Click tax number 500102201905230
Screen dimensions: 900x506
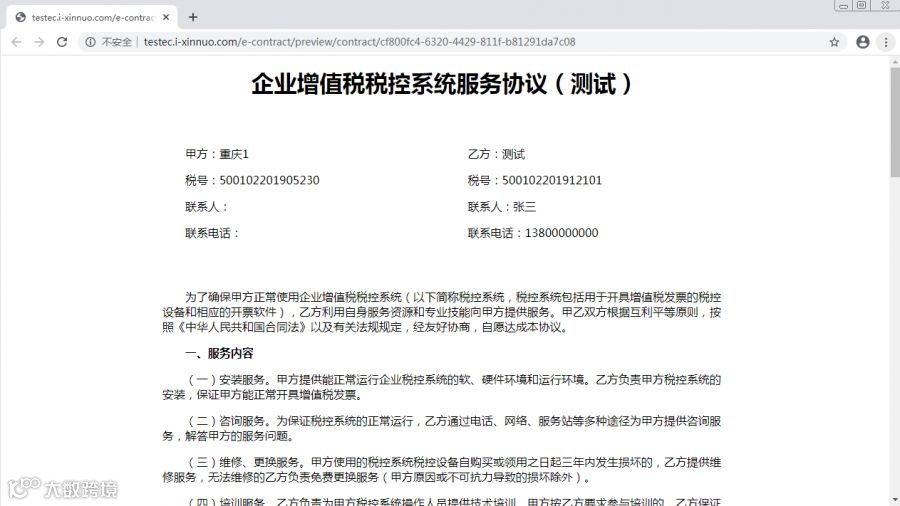(269, 180)
